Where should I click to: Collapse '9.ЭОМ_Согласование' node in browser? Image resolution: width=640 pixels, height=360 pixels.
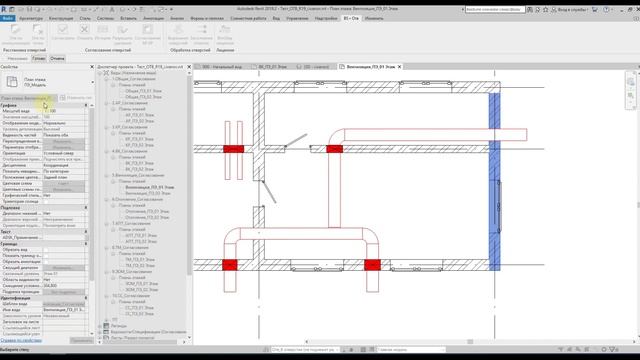tap(107, 271)
